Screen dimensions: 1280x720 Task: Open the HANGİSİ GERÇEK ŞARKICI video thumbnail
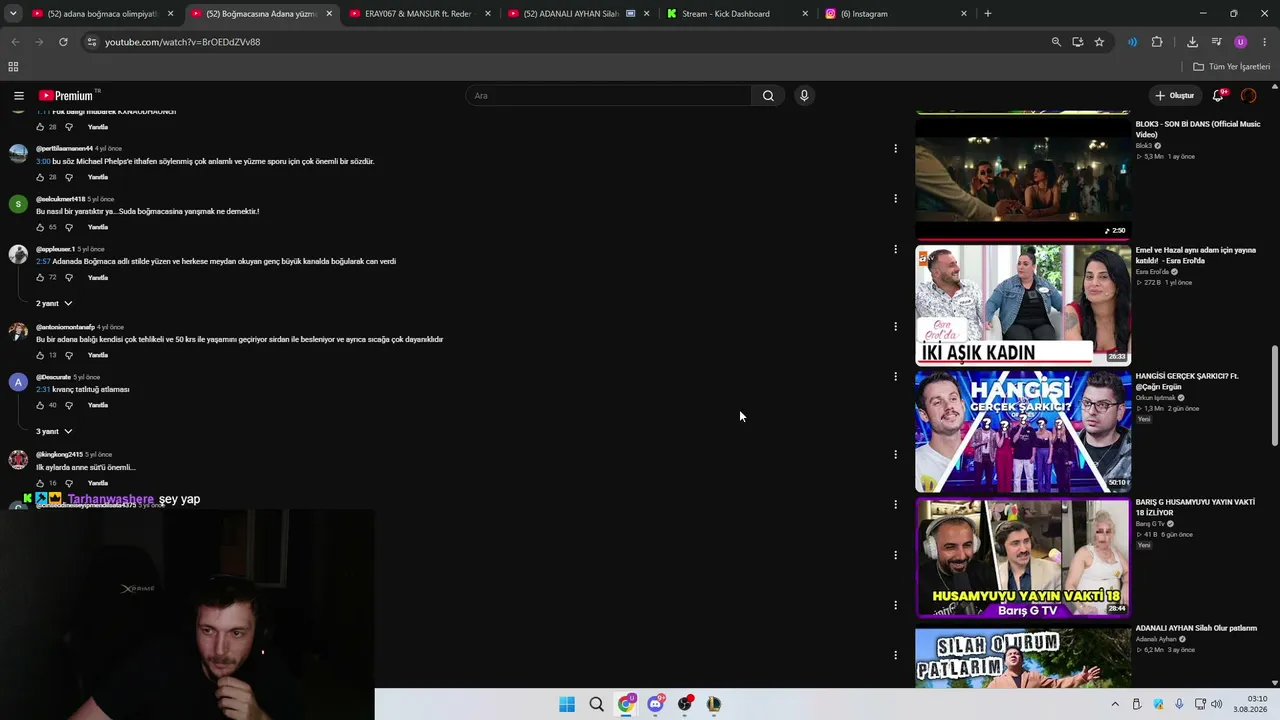coord(1023,431)
